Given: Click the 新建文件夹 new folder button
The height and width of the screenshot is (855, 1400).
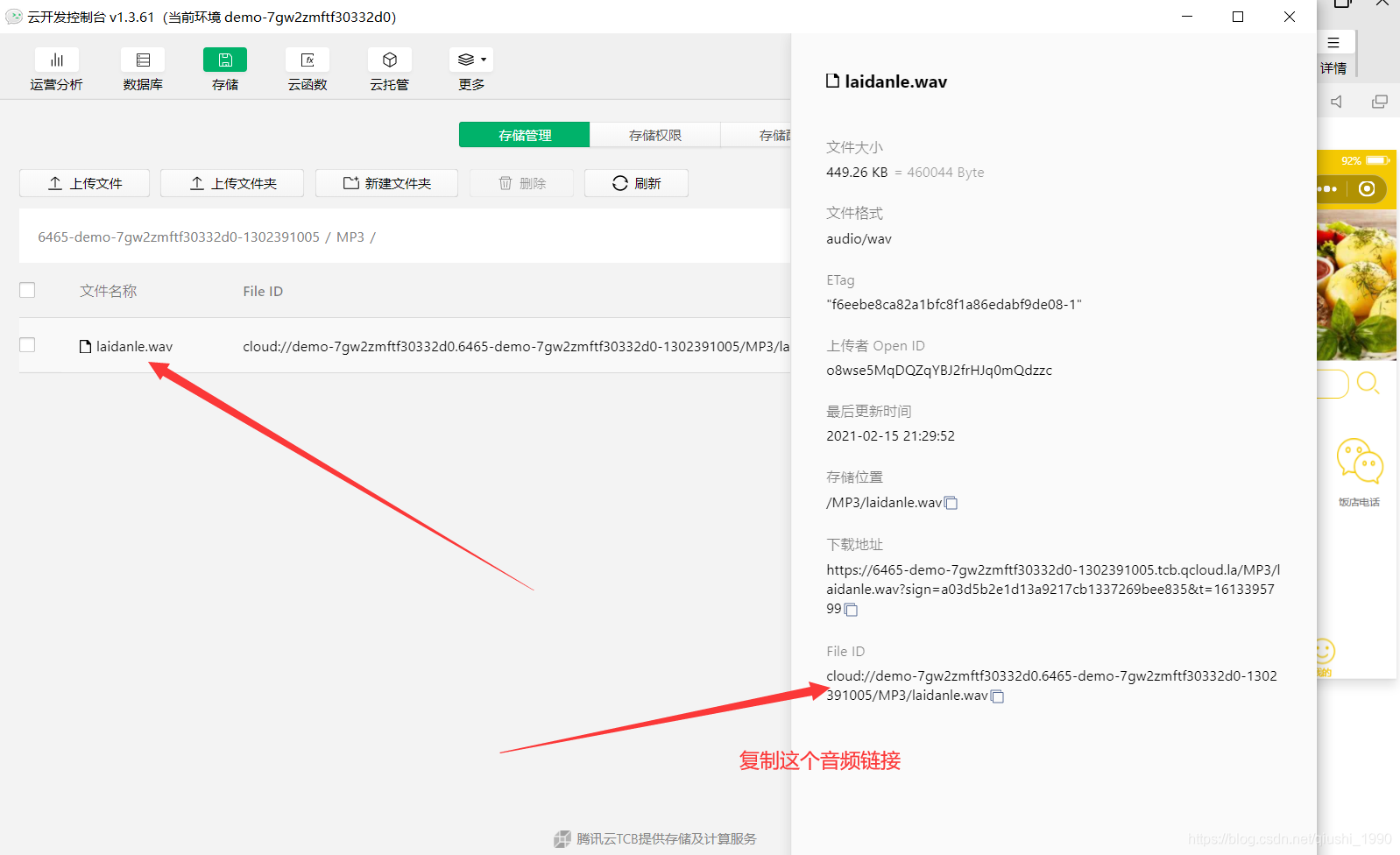Looking at the screenshot, I should [x=386, y=183].
